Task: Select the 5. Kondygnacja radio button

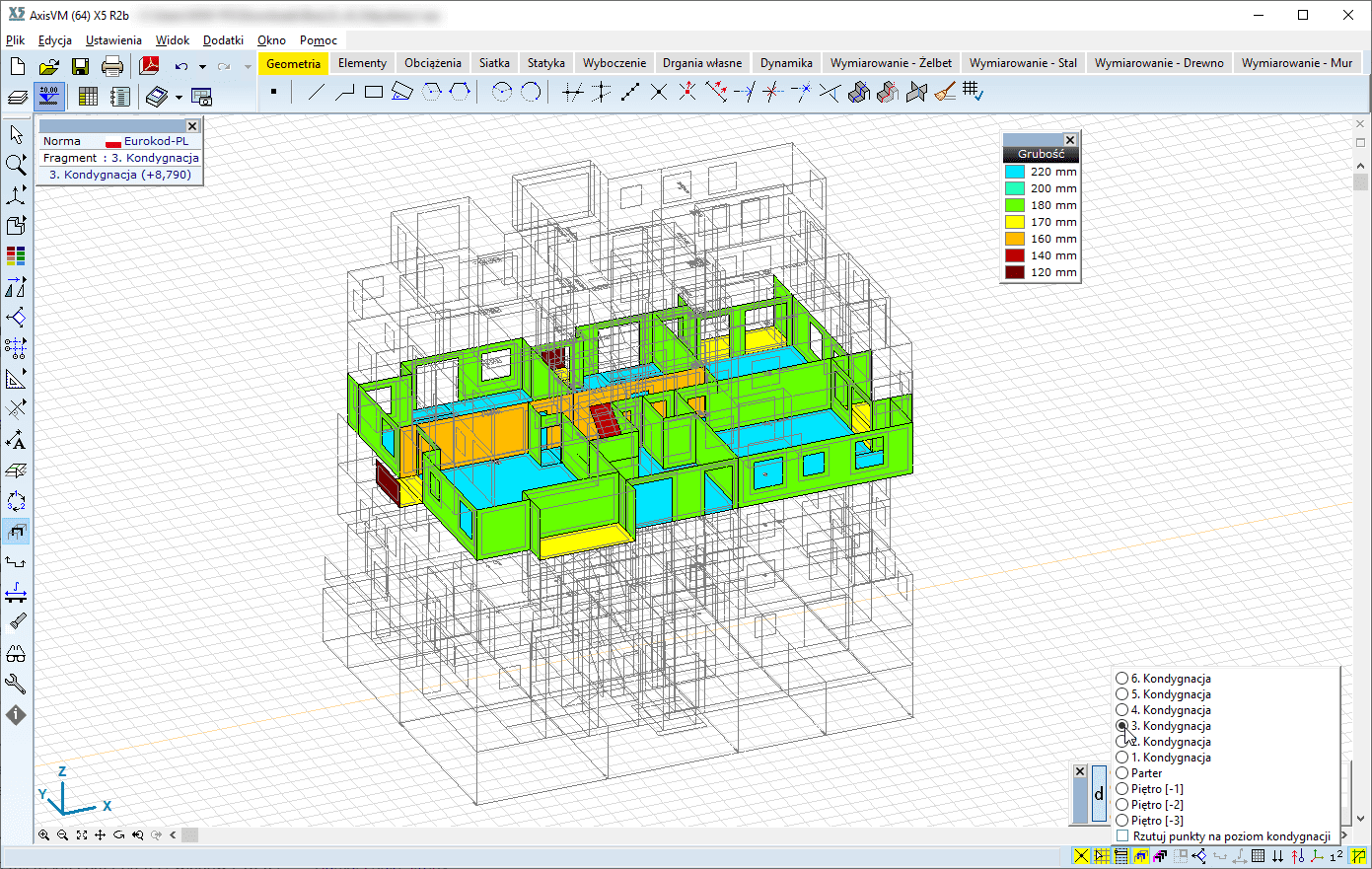Action: (x=1121, y=694)
